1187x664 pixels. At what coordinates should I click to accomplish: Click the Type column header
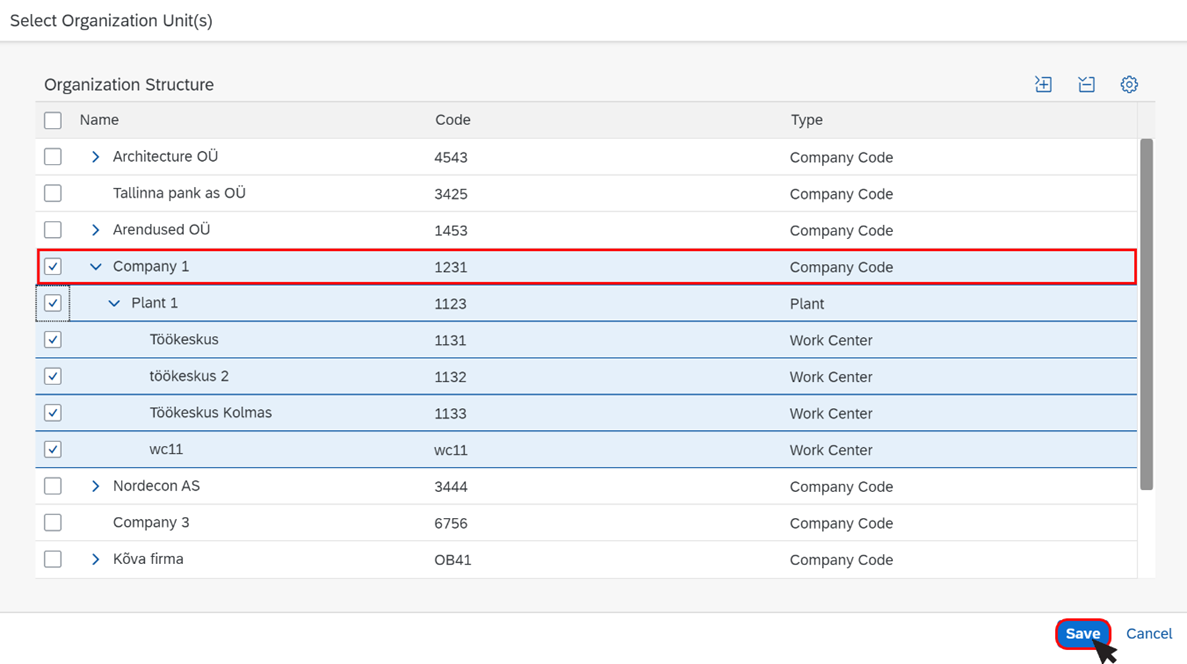tap(806, 120)
